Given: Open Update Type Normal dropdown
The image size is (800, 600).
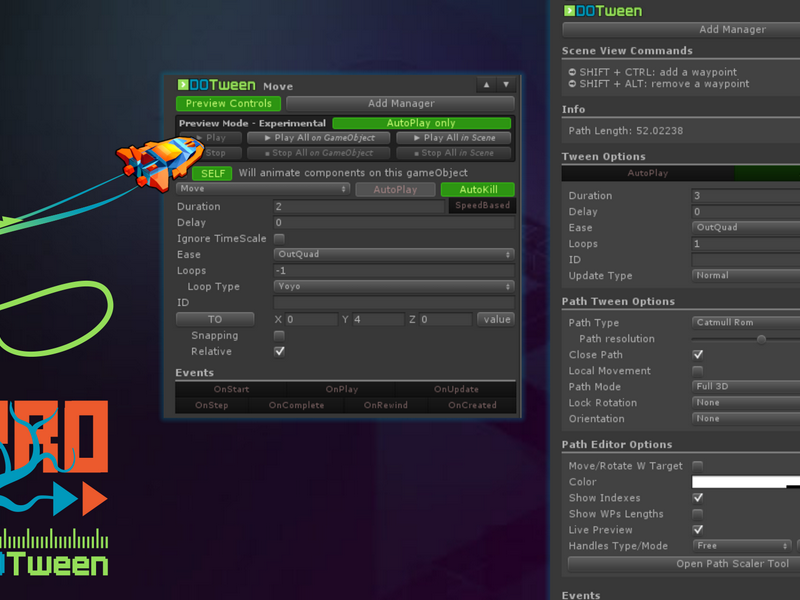Looking at the screenshot, I should pyautogui.click(x=745, y=276).
